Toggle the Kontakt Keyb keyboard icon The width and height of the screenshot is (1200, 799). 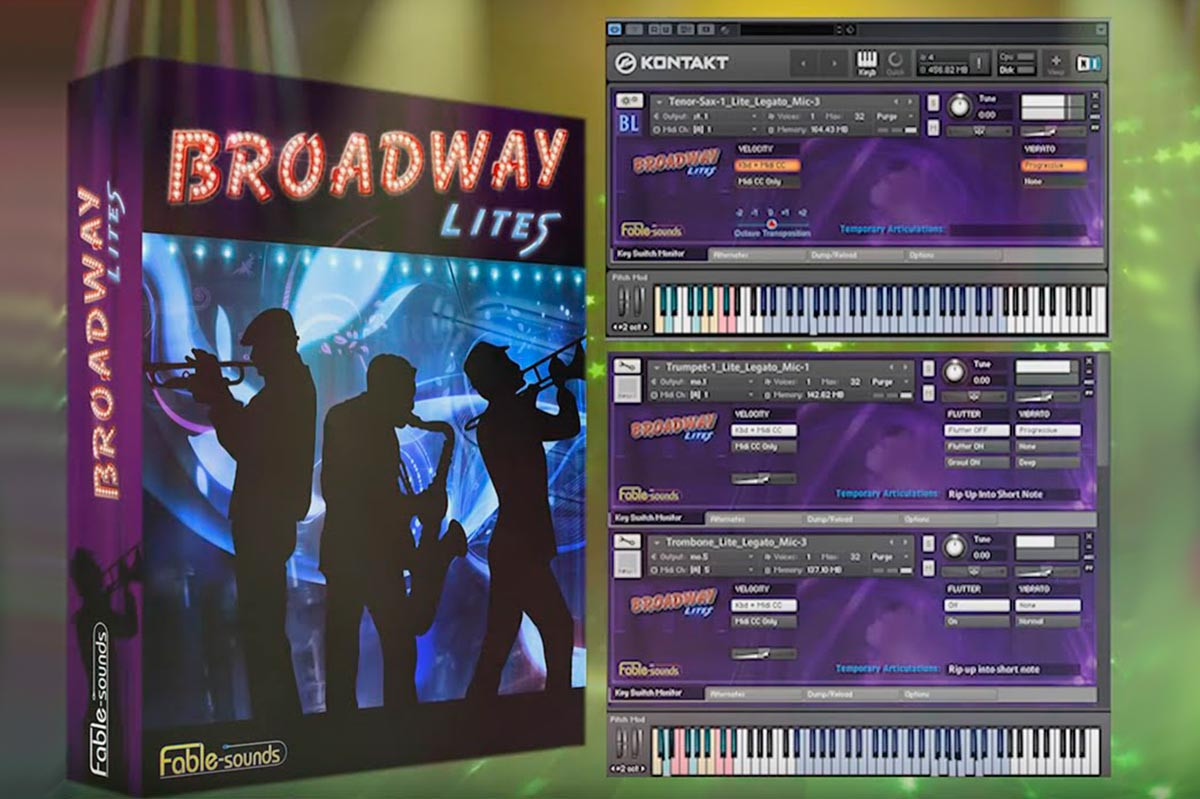point(864,62)
